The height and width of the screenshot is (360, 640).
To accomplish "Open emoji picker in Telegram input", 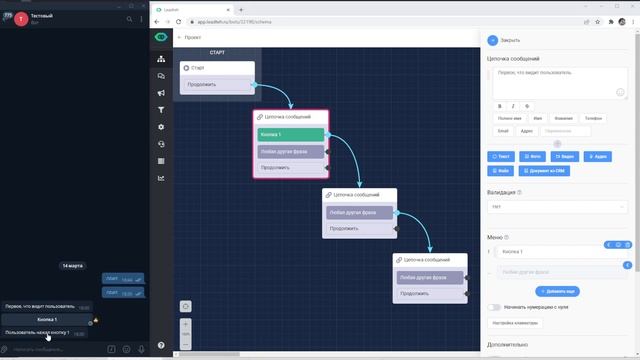I will pos(127,349).
